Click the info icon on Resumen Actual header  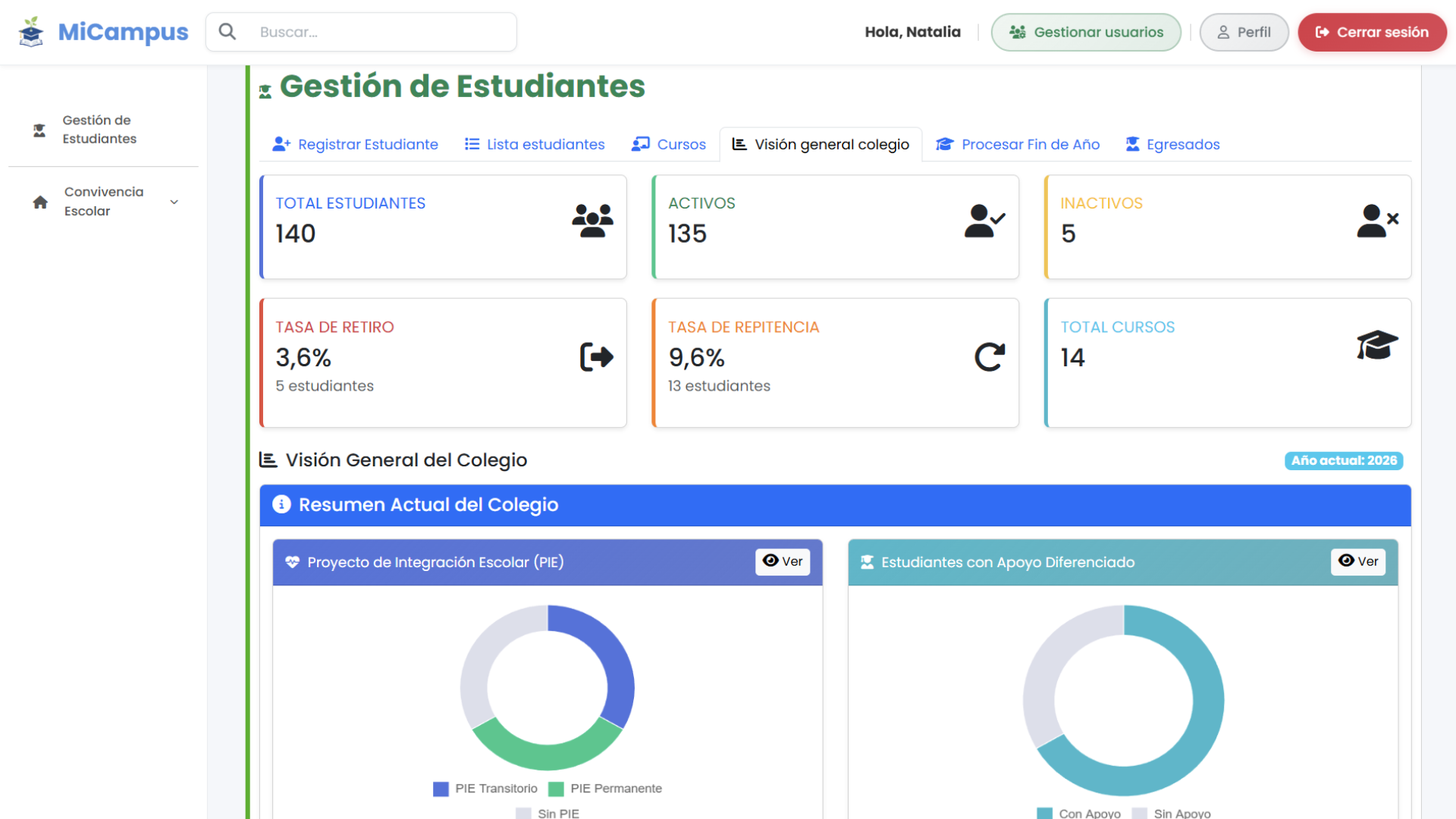click(281, 504)
